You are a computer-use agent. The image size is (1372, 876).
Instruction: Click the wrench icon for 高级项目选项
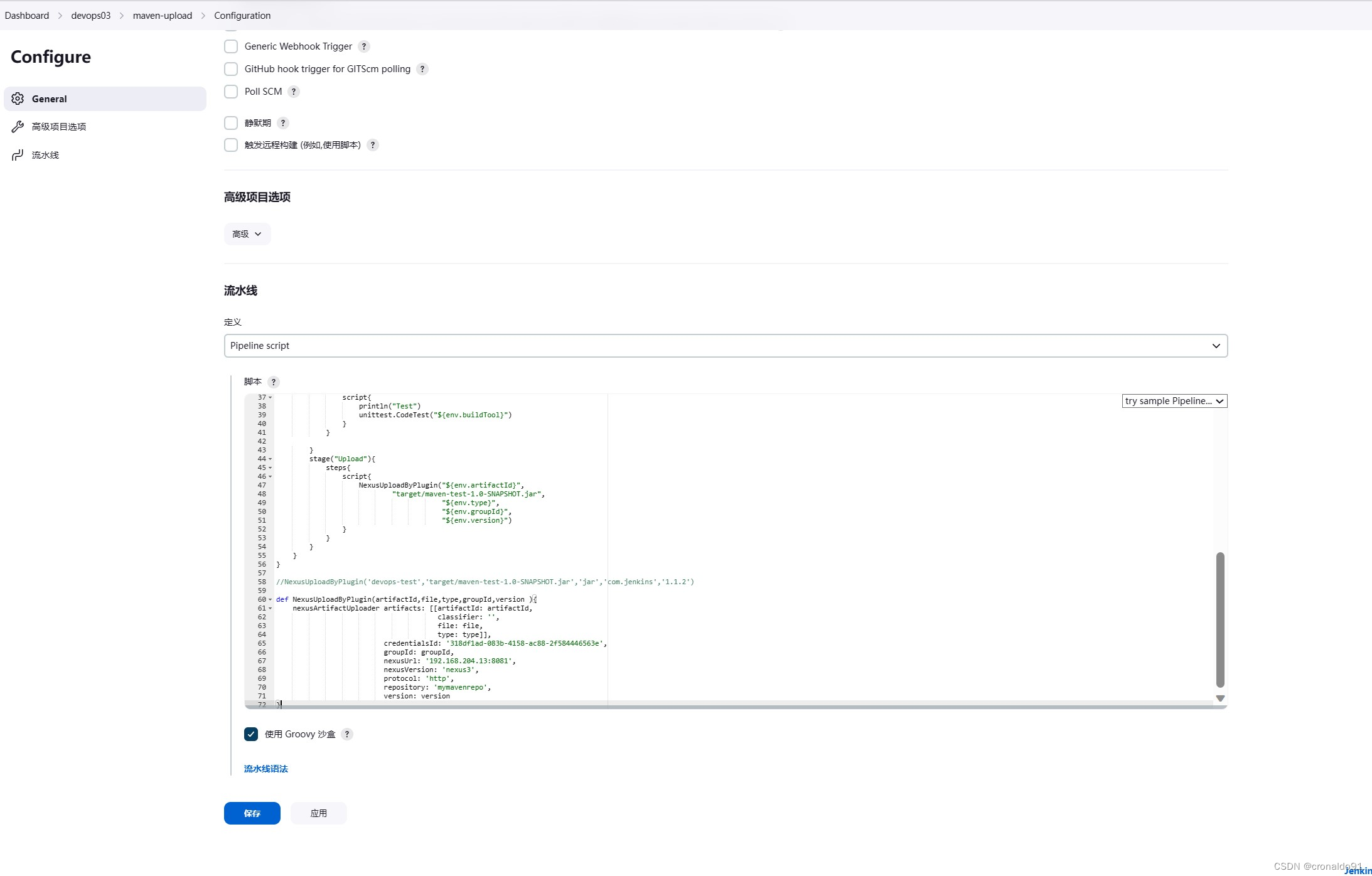[x=18, y=127]
